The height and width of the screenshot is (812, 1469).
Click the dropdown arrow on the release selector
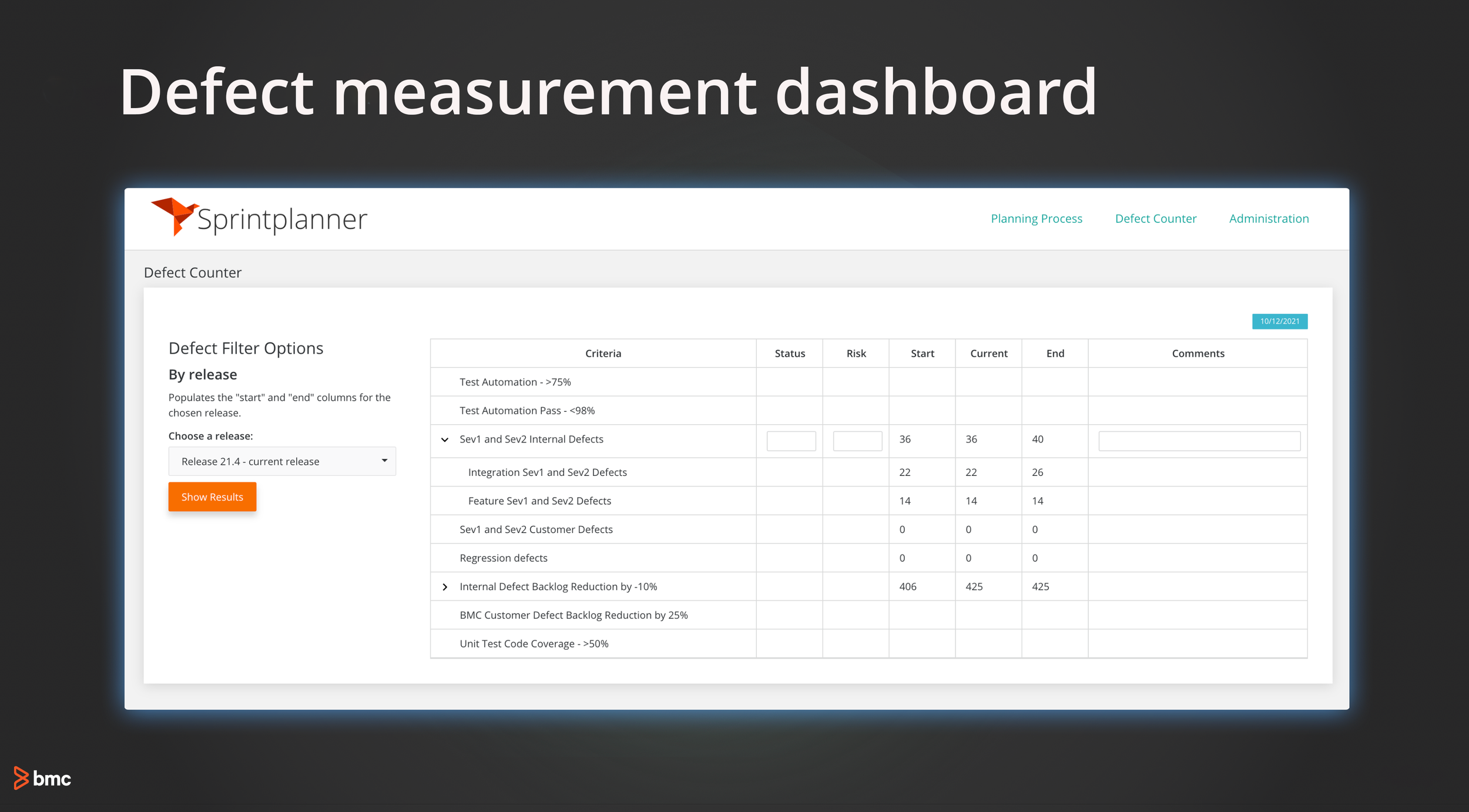(385, 461)
